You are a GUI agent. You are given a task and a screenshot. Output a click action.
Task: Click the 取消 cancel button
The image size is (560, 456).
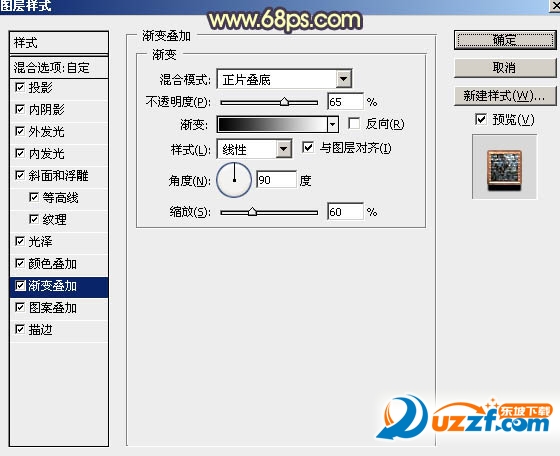coord(505,67)
